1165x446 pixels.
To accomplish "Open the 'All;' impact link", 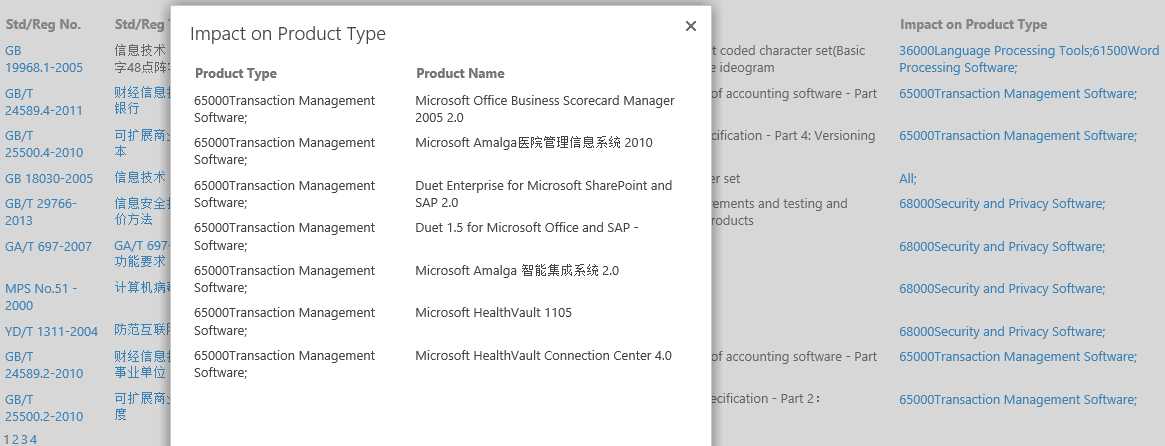I will click(x=908, y=178).
